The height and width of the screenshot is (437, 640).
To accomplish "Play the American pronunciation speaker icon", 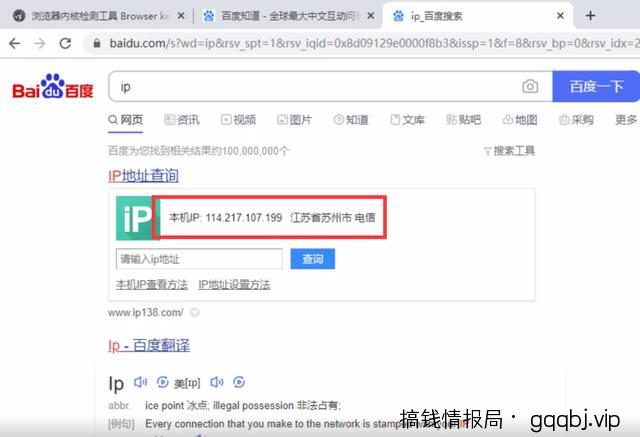I will point(217,382).
